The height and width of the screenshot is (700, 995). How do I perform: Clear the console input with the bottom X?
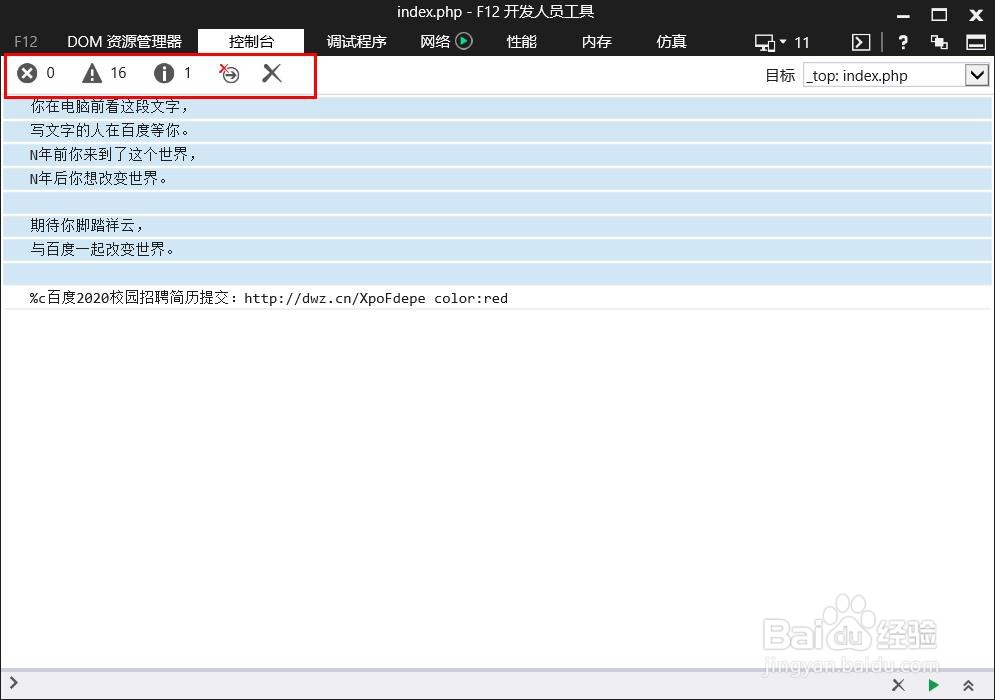coord(898,685)
